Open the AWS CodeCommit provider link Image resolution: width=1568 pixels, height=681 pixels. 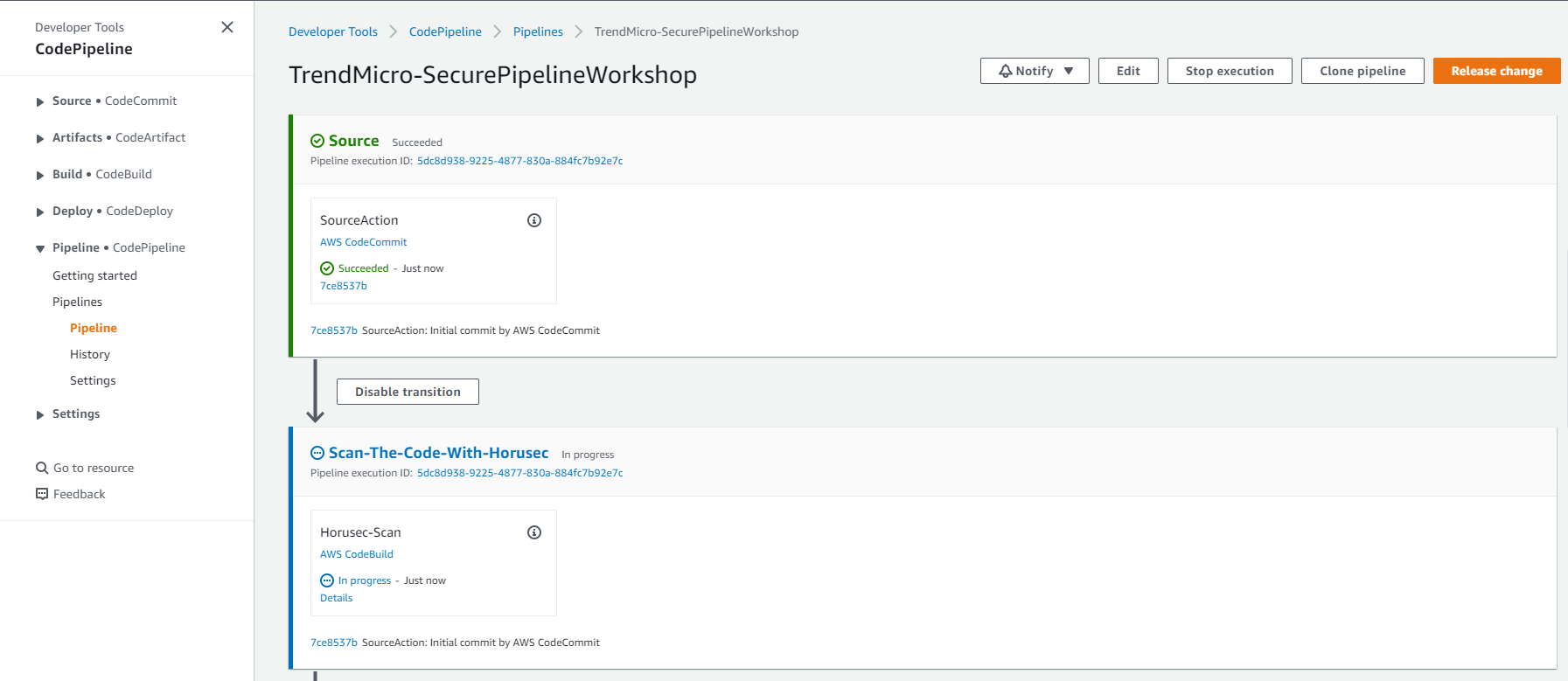click(x=363, y=242)
